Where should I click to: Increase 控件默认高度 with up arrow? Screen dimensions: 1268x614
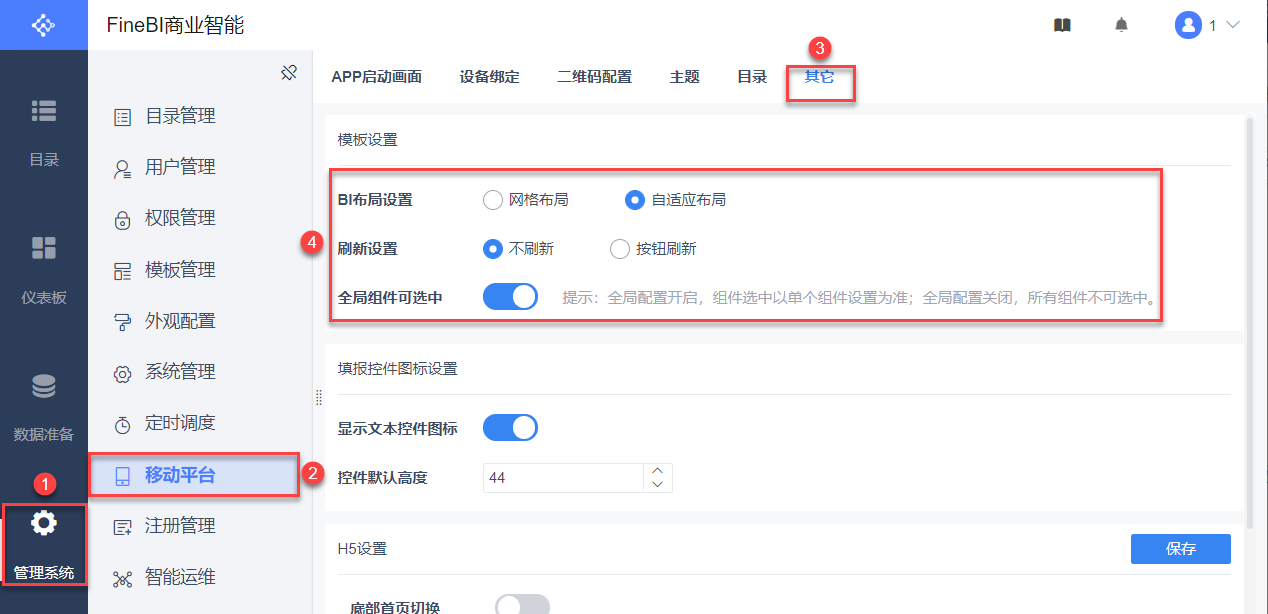[657, 470]
